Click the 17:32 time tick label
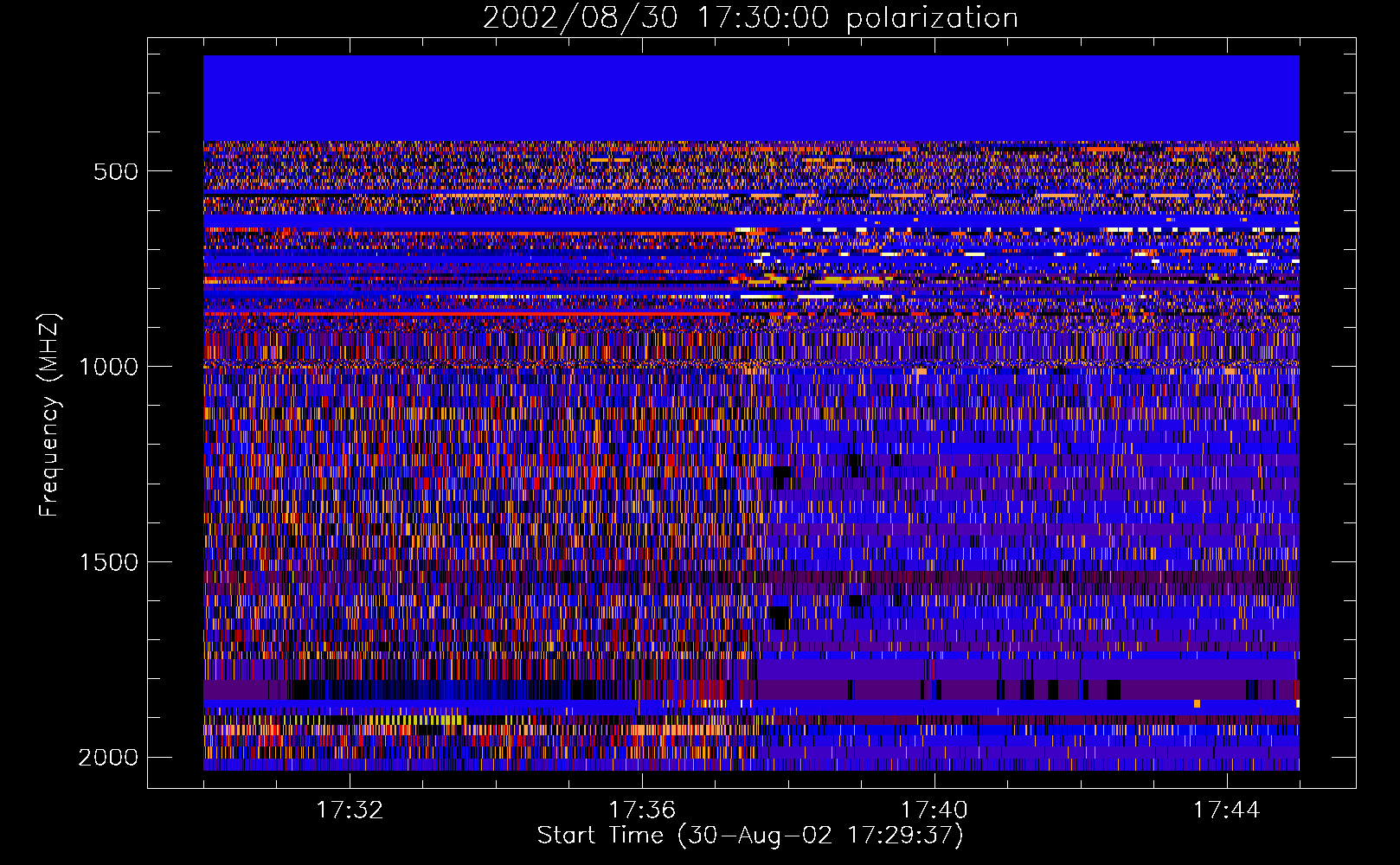 point(350,811)
